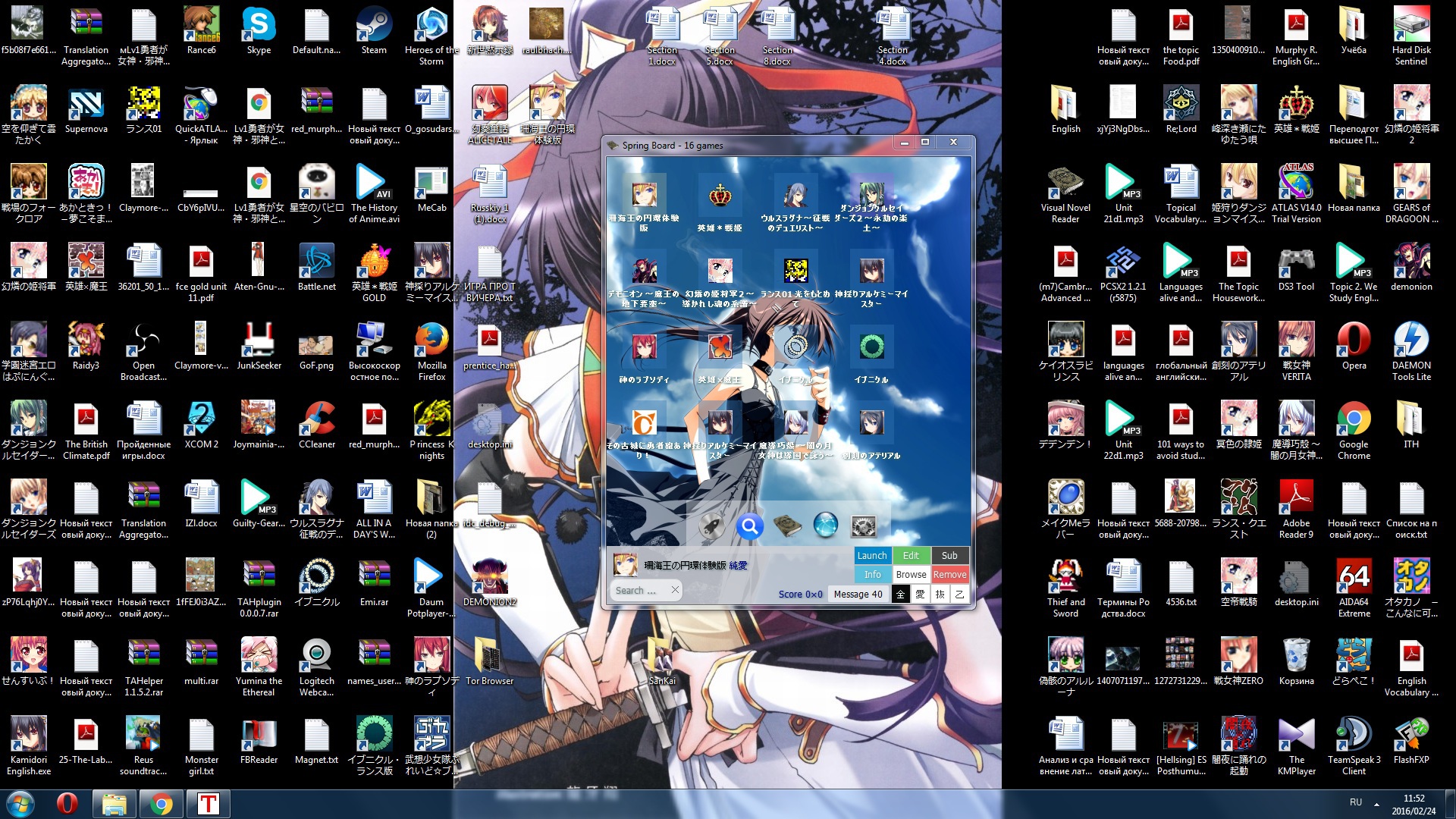Select the 英雄＊戦姫 crown game icon
The height and width of the screenshot is (819, 1456).
point(720,196)
